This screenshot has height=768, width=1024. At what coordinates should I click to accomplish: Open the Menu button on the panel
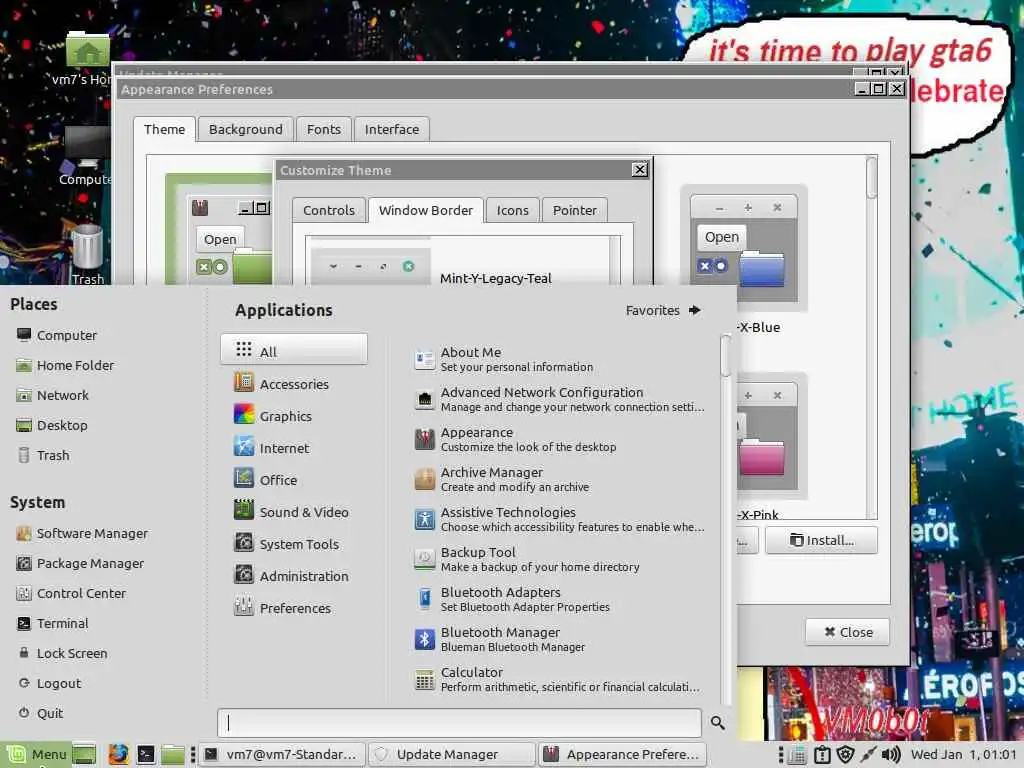point(36,754)
